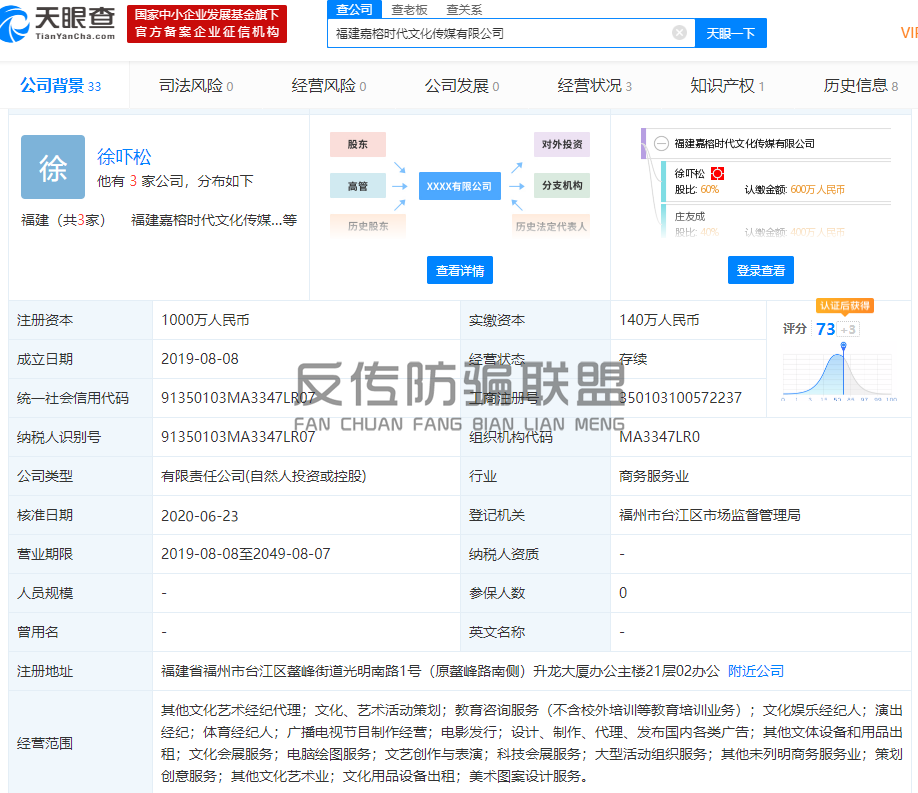Click the 登录查看 button
918x793 pixels.
click(x=760, y=270)
